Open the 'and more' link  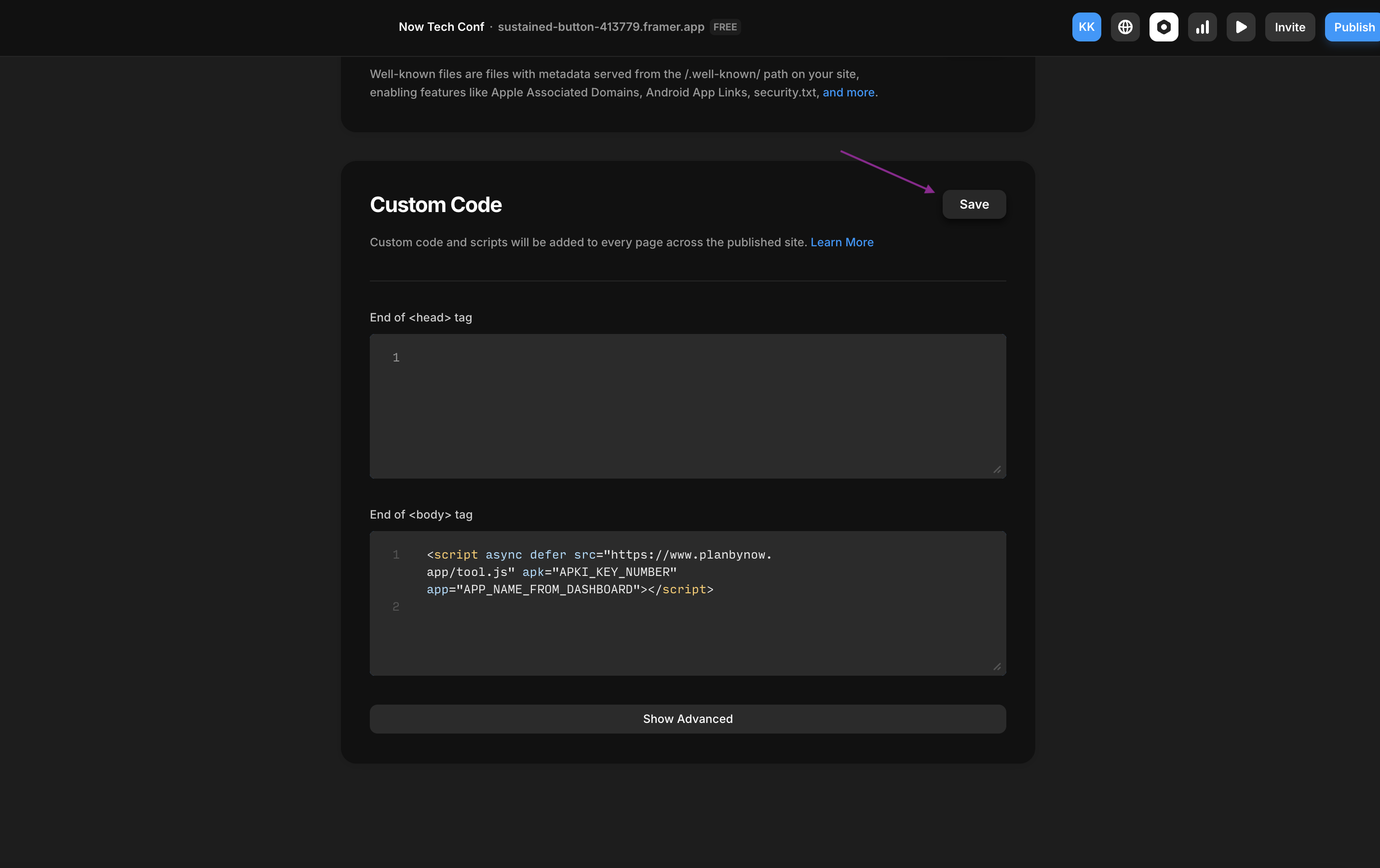click(848, 92)
